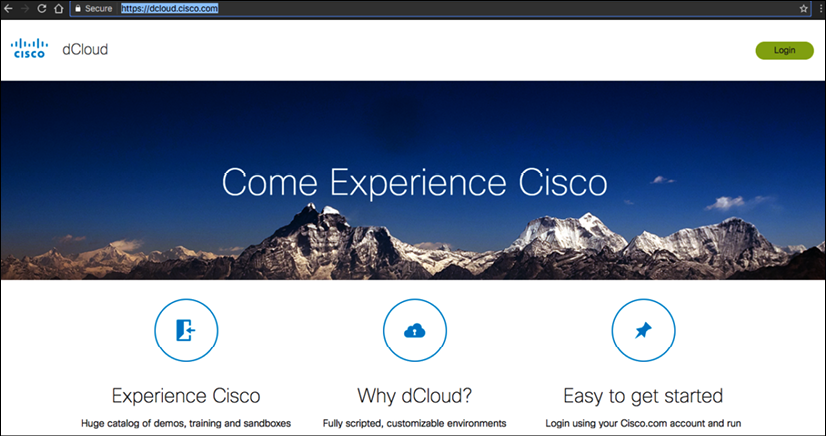Open the browser three-dot menu
Screen dimensions: 826x436
(822, 8)
